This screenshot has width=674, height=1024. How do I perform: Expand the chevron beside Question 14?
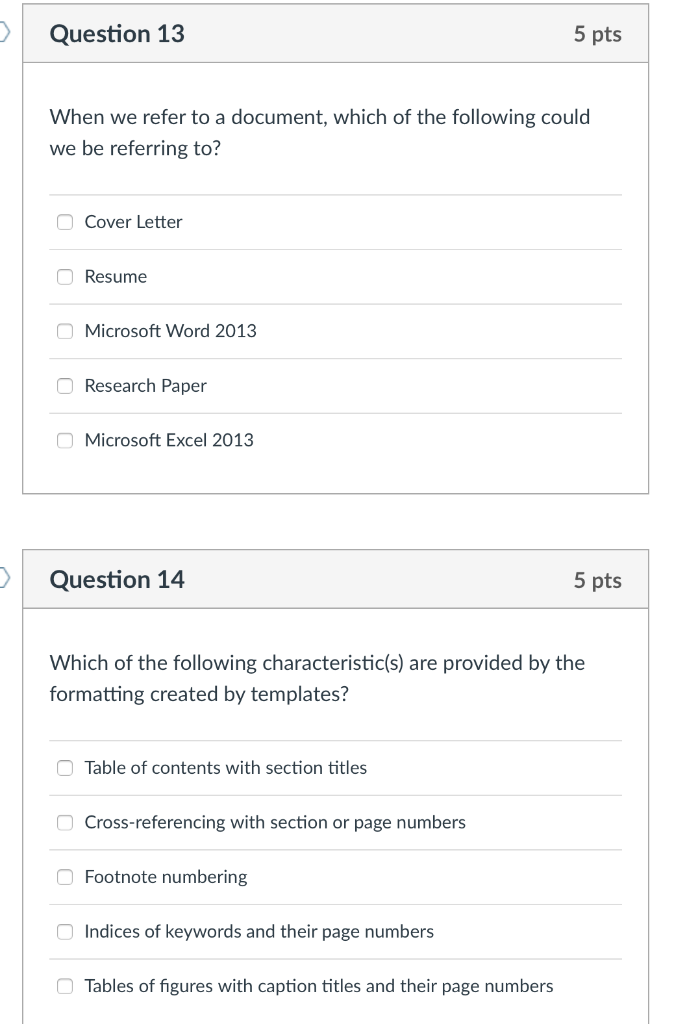point(3,576)
